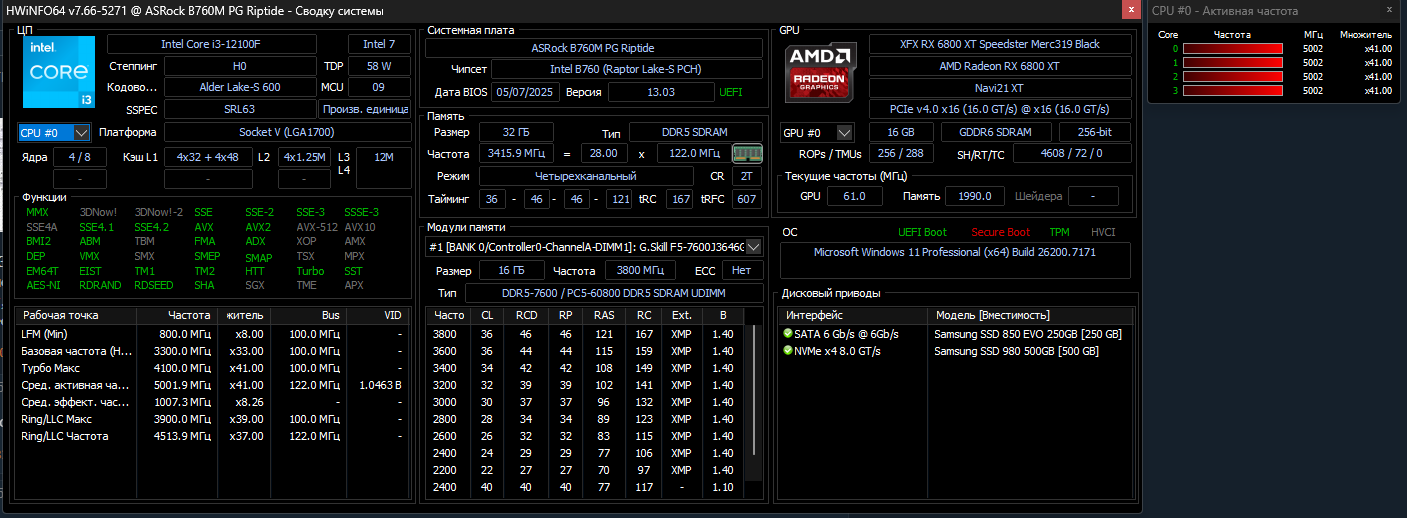This screenshot has height=518, width=1407.
Task: Click the Интерфейс column header
Action: 854,315
